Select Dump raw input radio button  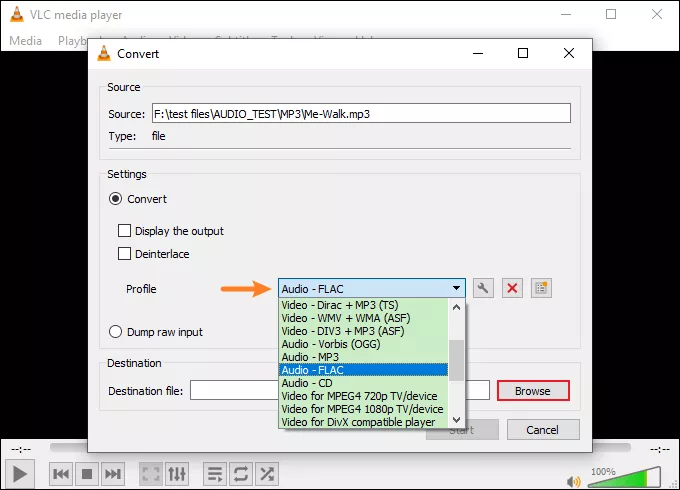(115, 332)
